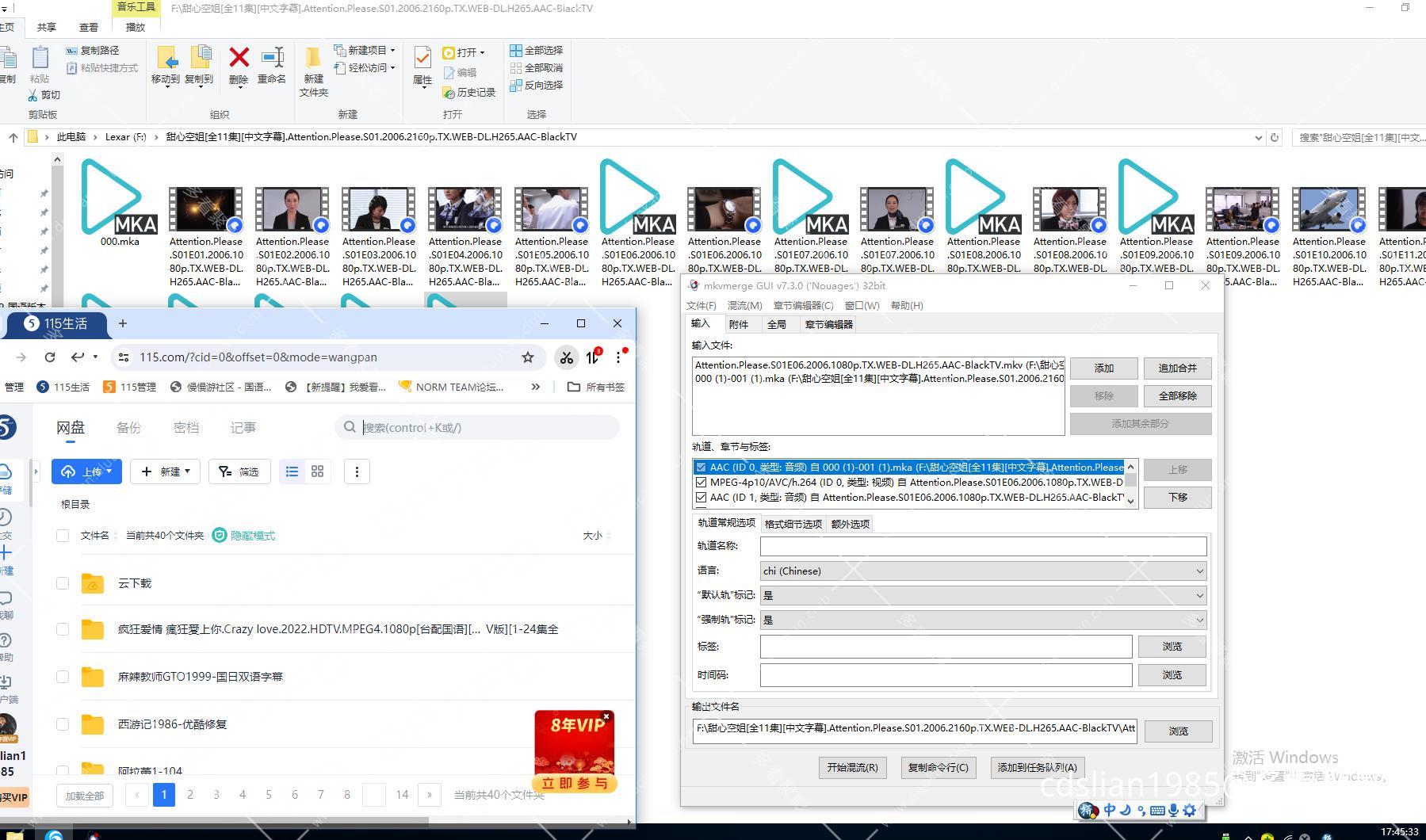This screenshot has width=1426, height=840.
Task: Open the three-dot more options in 115 toolbar
Action: (x=357, y=472)
